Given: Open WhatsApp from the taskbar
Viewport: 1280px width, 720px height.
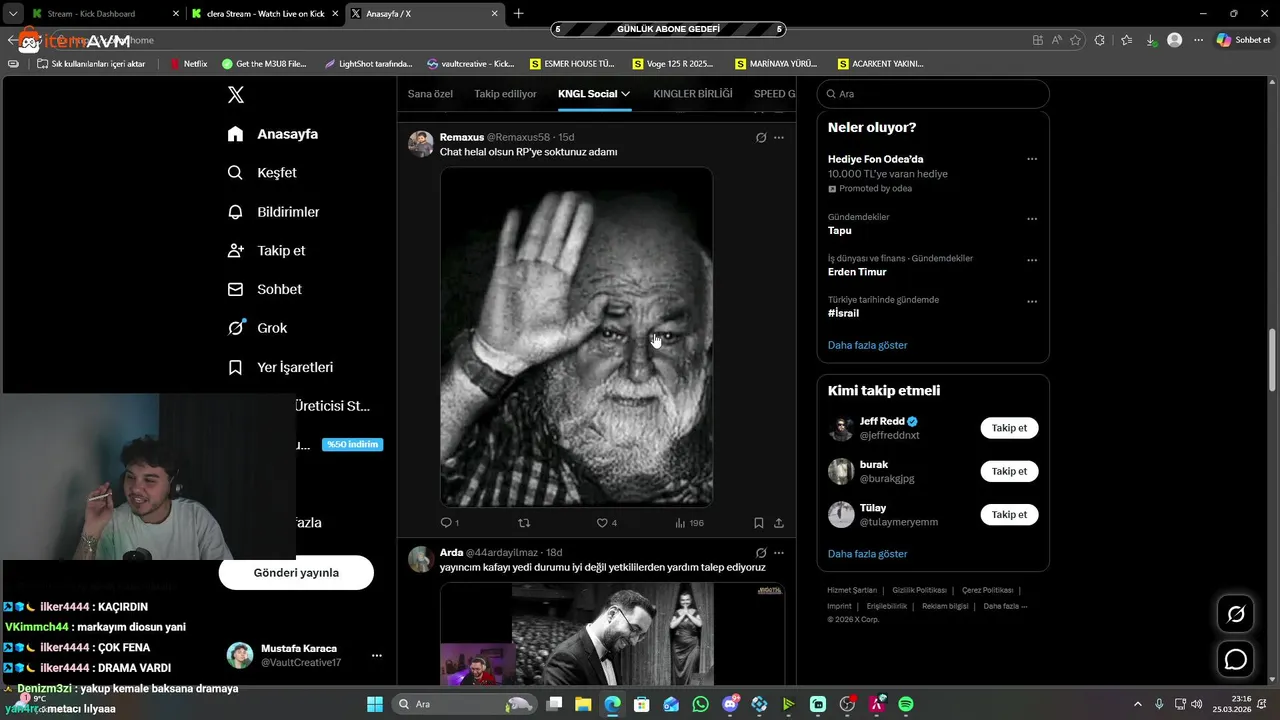Looking at the screenshot, I should click(700, 704).
